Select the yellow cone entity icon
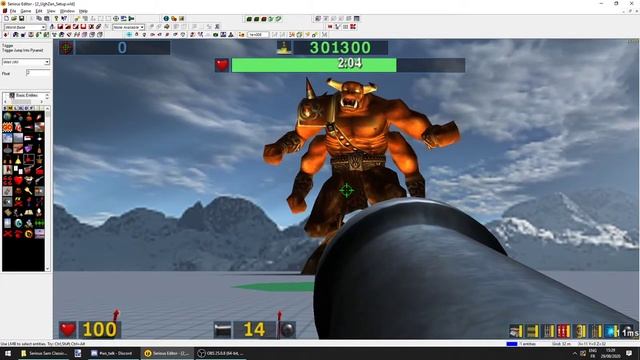640x360 pixels. coord(18,160)
